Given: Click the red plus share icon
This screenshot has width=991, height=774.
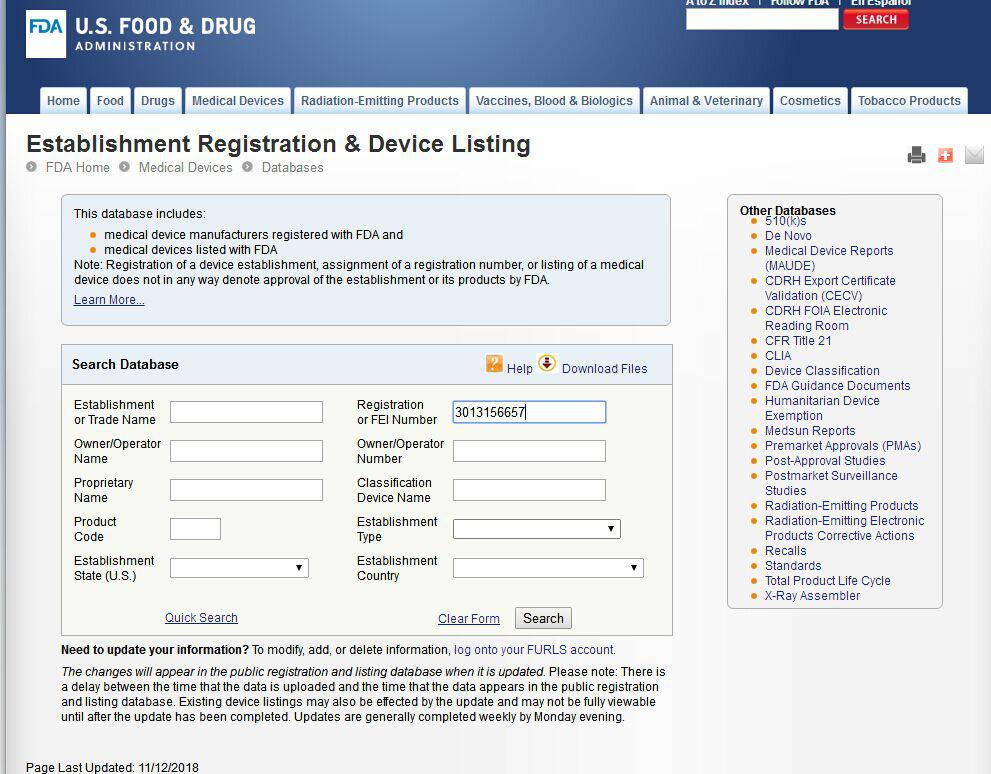Looking at the screenshot, I should tap(945, 155).
